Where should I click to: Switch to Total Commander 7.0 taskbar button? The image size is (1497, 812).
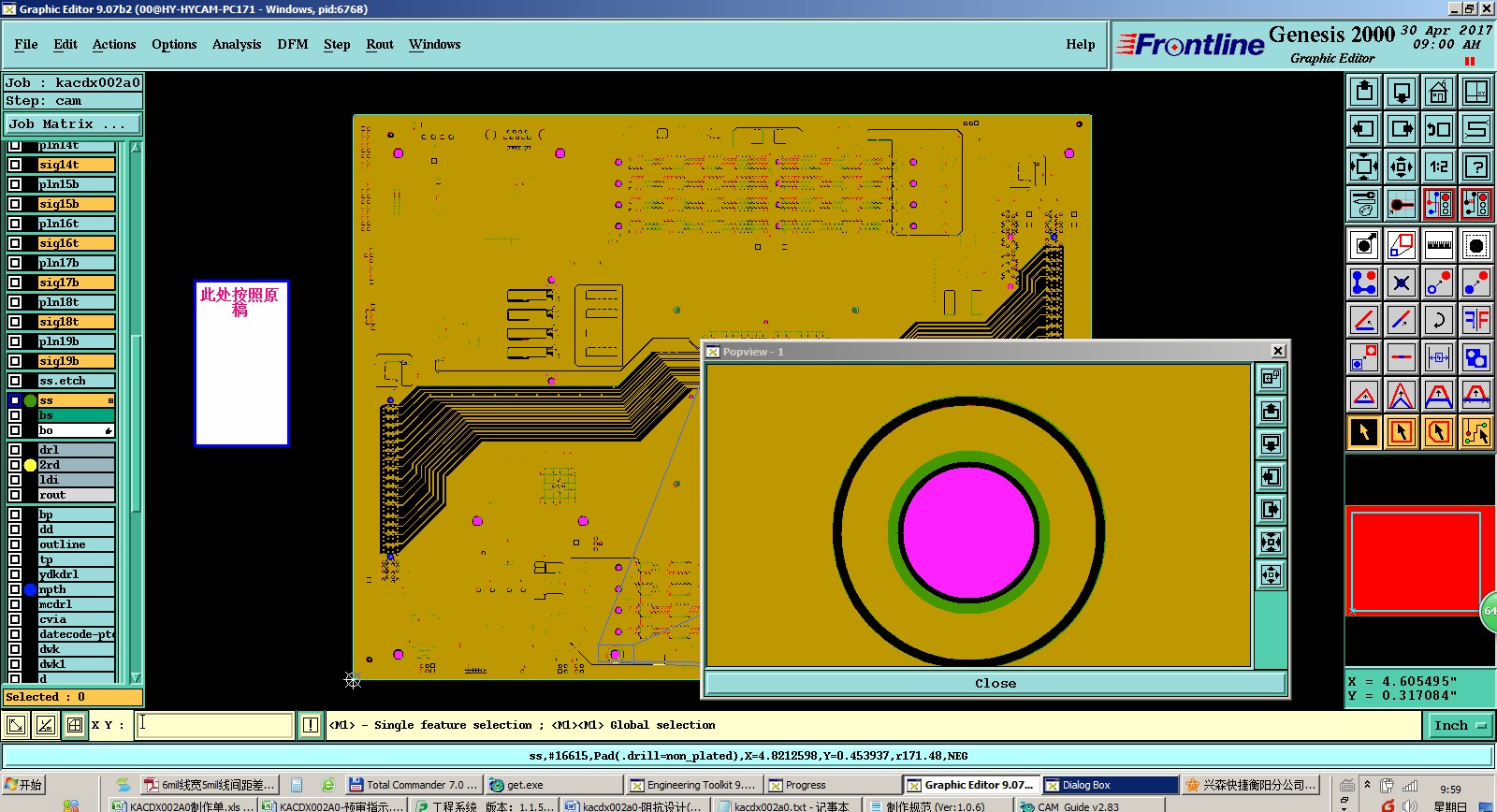point(413,785)
